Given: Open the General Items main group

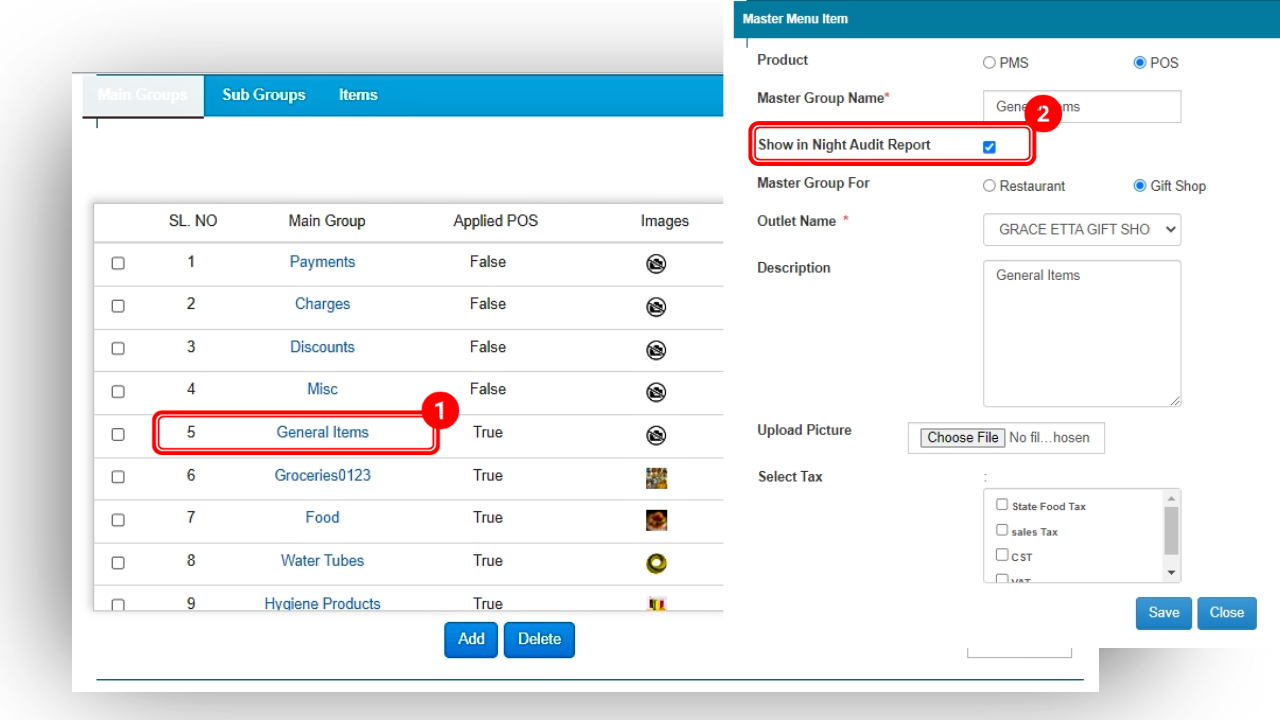Looking at the screenshot, I should (x=322, y=432).
